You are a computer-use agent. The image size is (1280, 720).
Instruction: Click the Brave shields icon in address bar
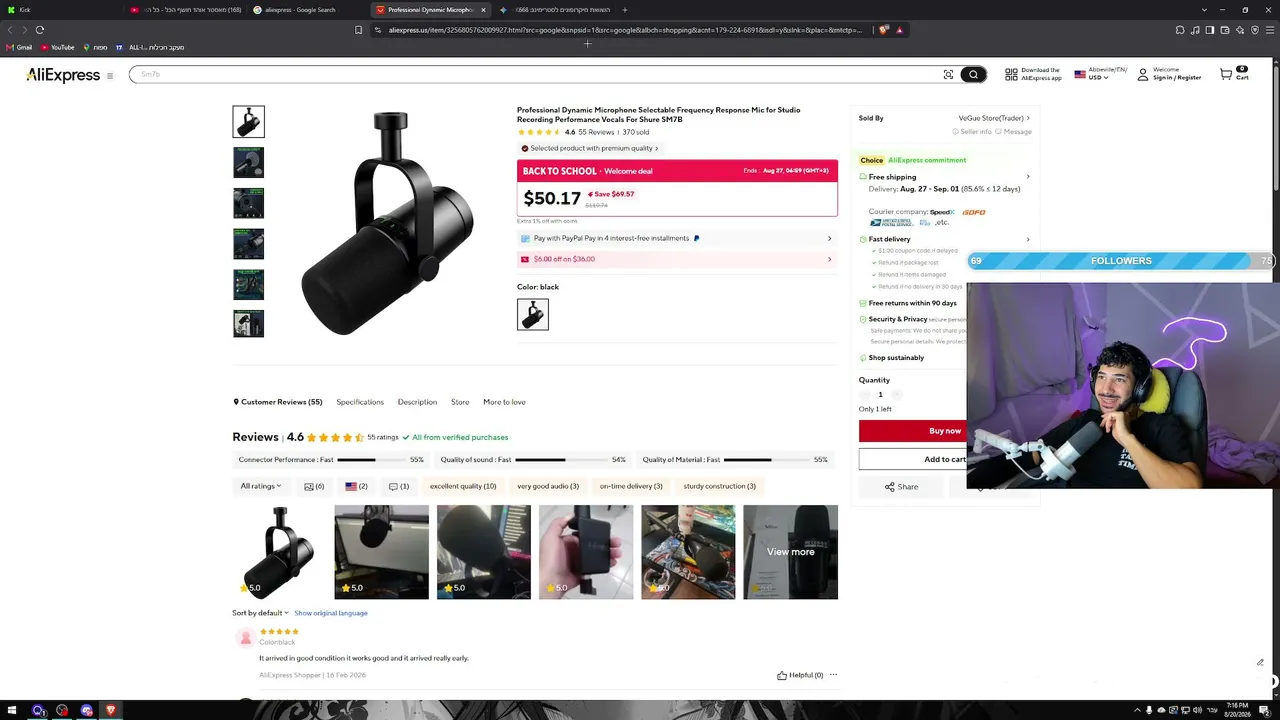pyautogui.click(x=883, y=30)
